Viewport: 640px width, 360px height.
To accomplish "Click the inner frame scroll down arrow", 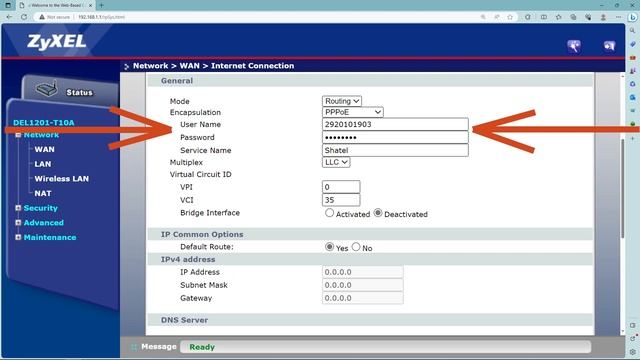I will (x=622, y=331).
